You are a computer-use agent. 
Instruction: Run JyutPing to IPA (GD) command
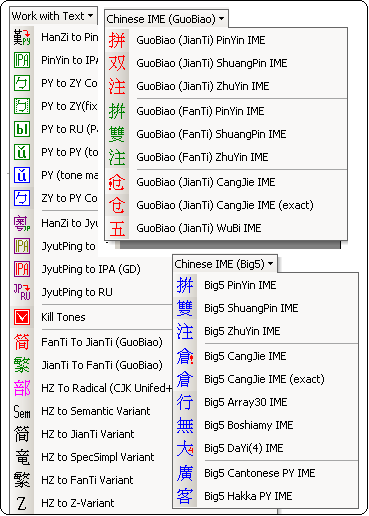click(91, 269)
